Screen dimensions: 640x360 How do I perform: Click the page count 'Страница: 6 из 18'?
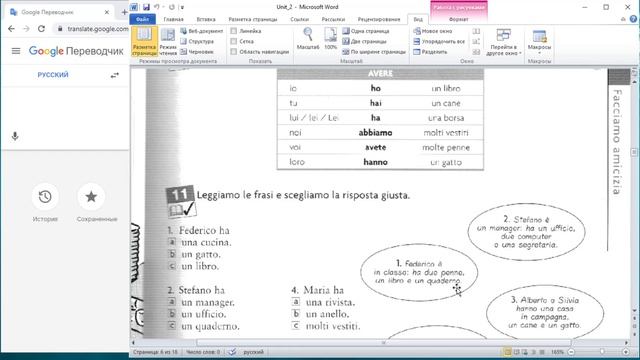click(156, 352)
